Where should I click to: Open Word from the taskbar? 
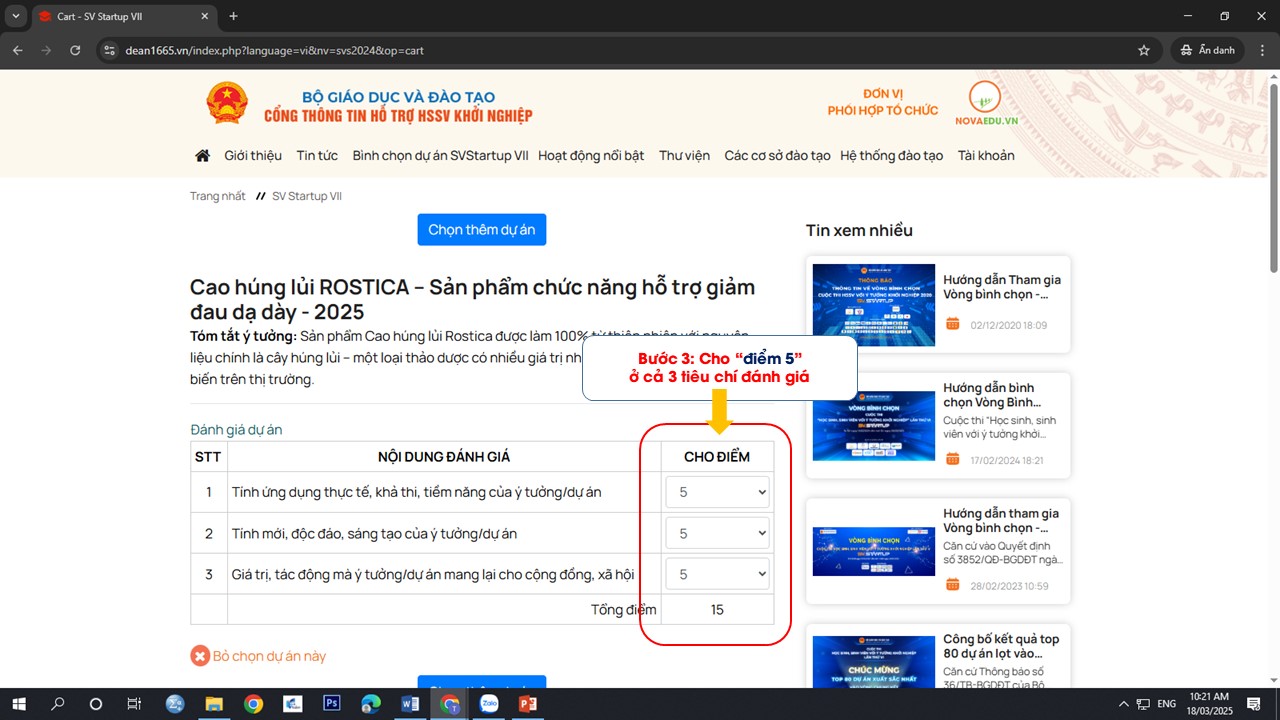point(410,704)
